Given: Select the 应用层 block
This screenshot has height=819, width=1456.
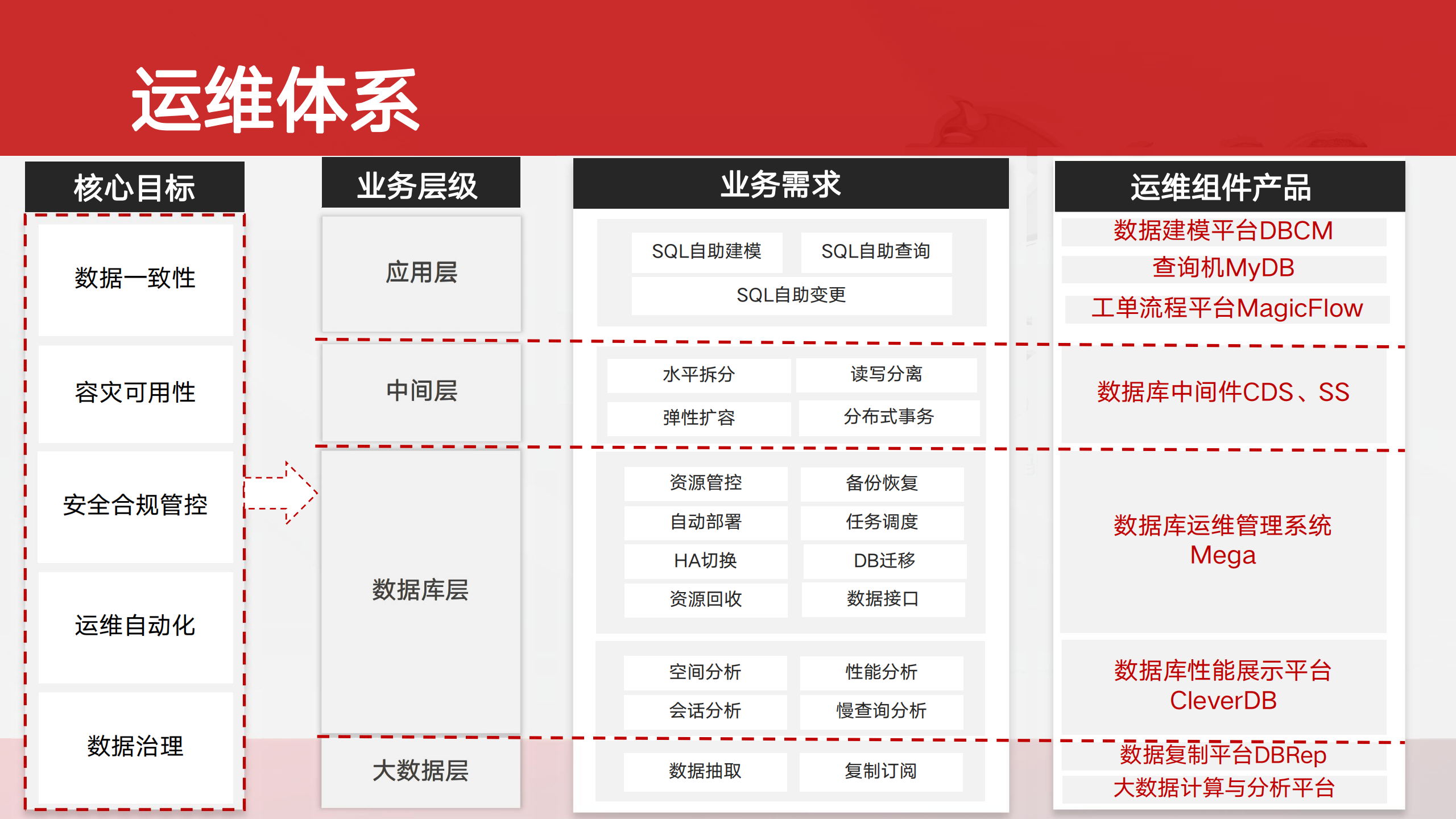Looking at the screenshot, I should point(421,274).
